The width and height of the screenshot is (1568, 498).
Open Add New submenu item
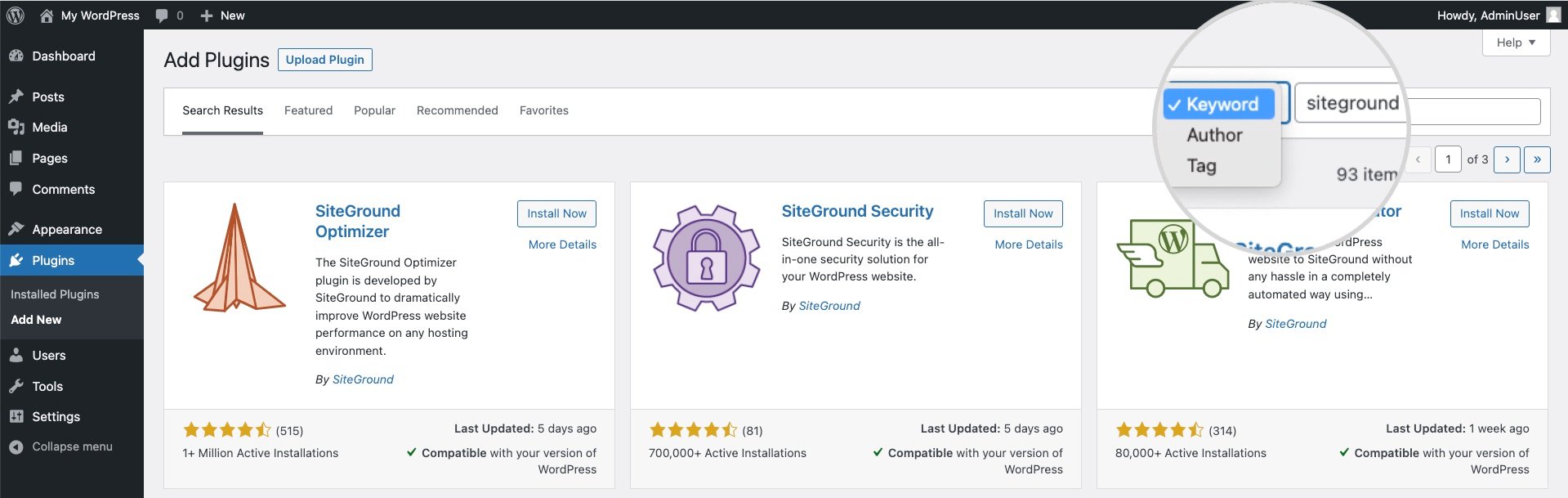point(36,320)
